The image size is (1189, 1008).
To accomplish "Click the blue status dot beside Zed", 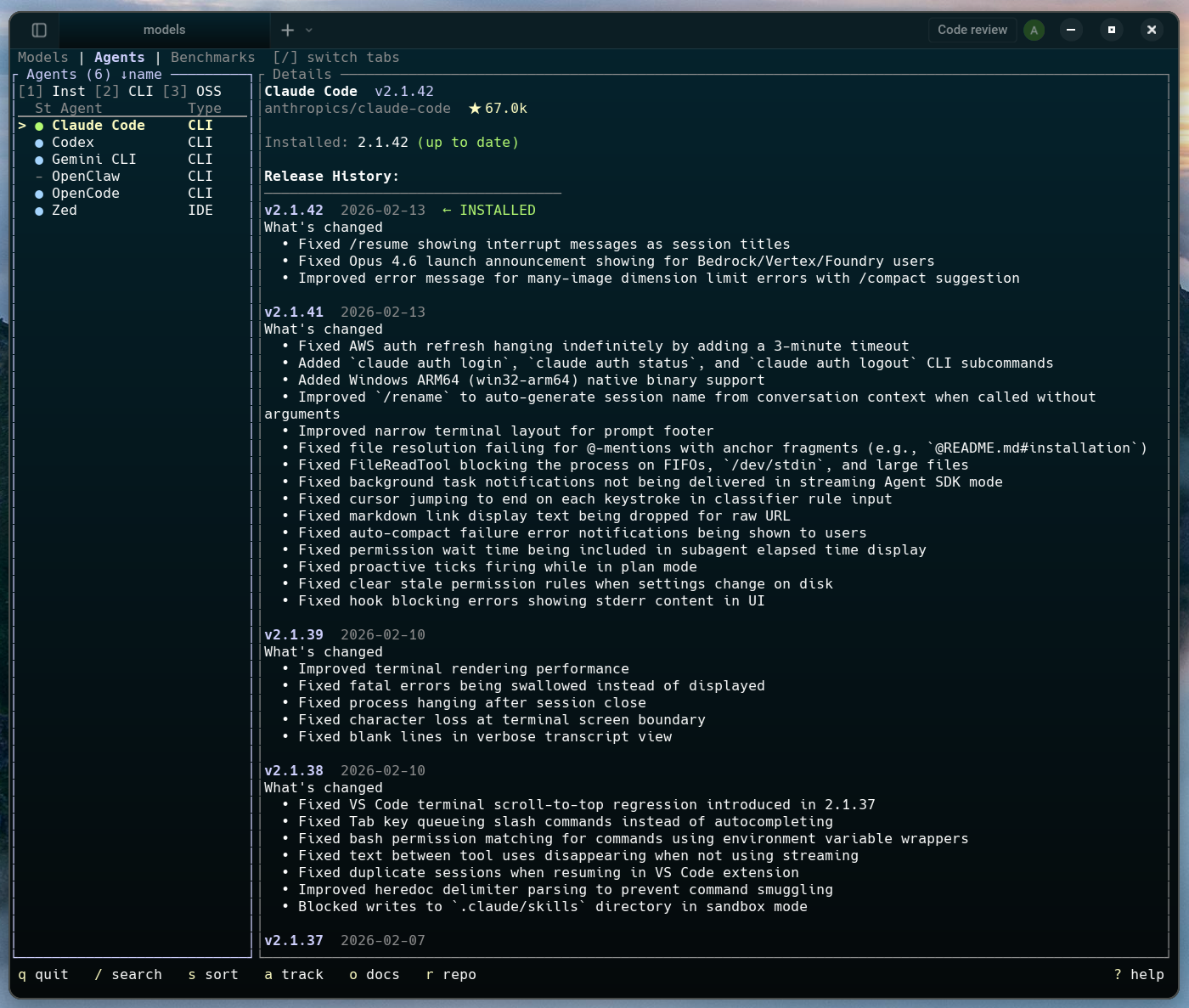I will (x=39, y=211).
